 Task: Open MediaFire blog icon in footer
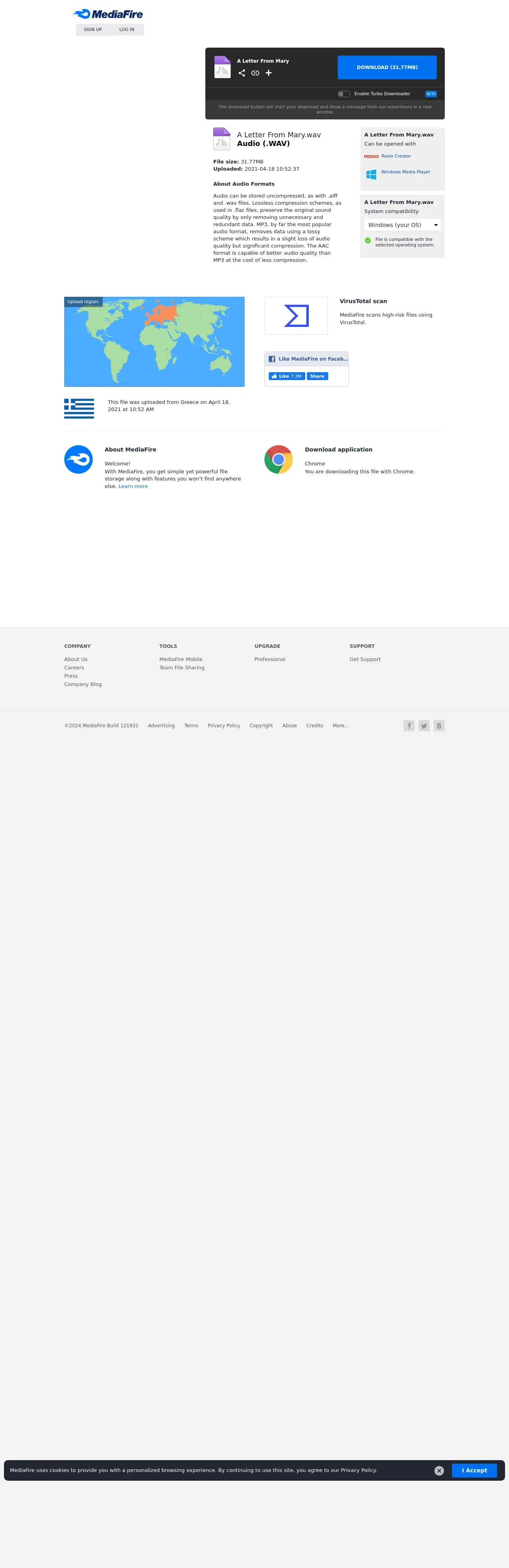click(x=439, y=726)
